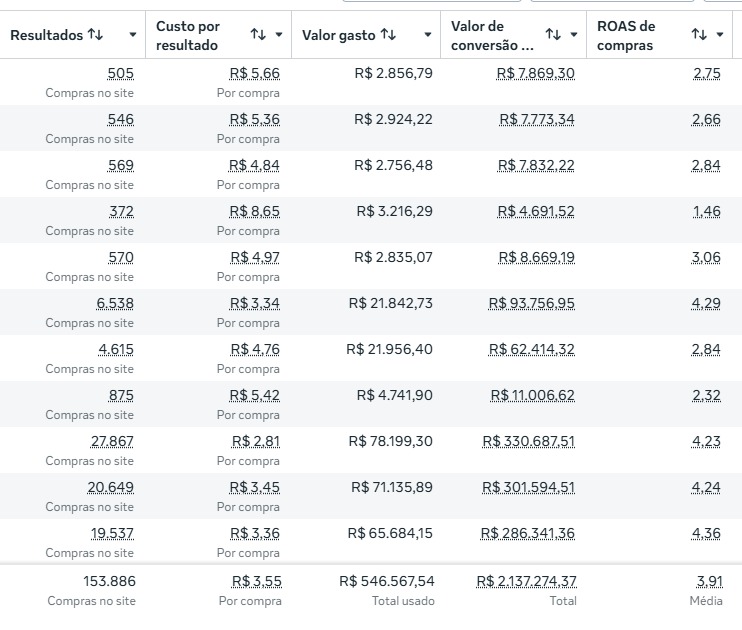Click ROAS value 4,29
This screenshot has height=630, width=742.
tap(706, 303)
